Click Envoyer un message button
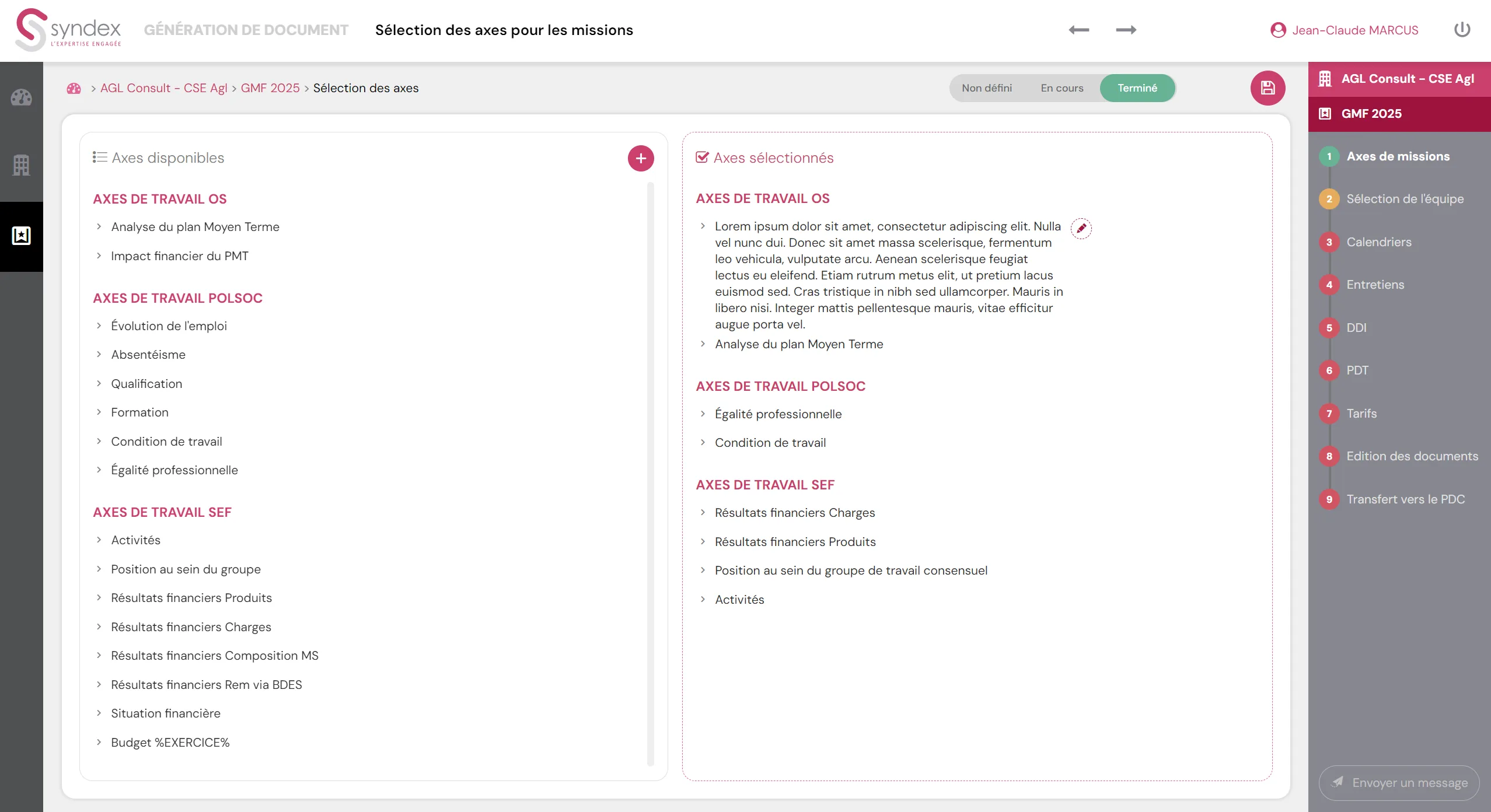This screenshot has height=812, width=1491. tap(1399, 783)
